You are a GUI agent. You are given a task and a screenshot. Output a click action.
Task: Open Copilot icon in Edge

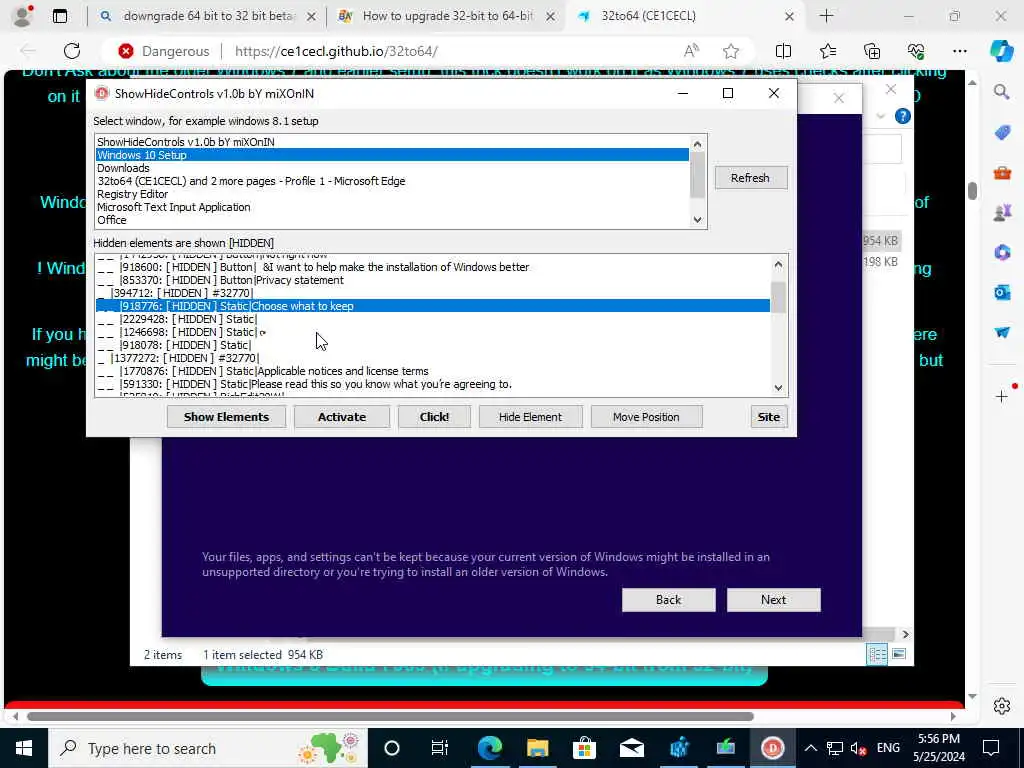1001,51
